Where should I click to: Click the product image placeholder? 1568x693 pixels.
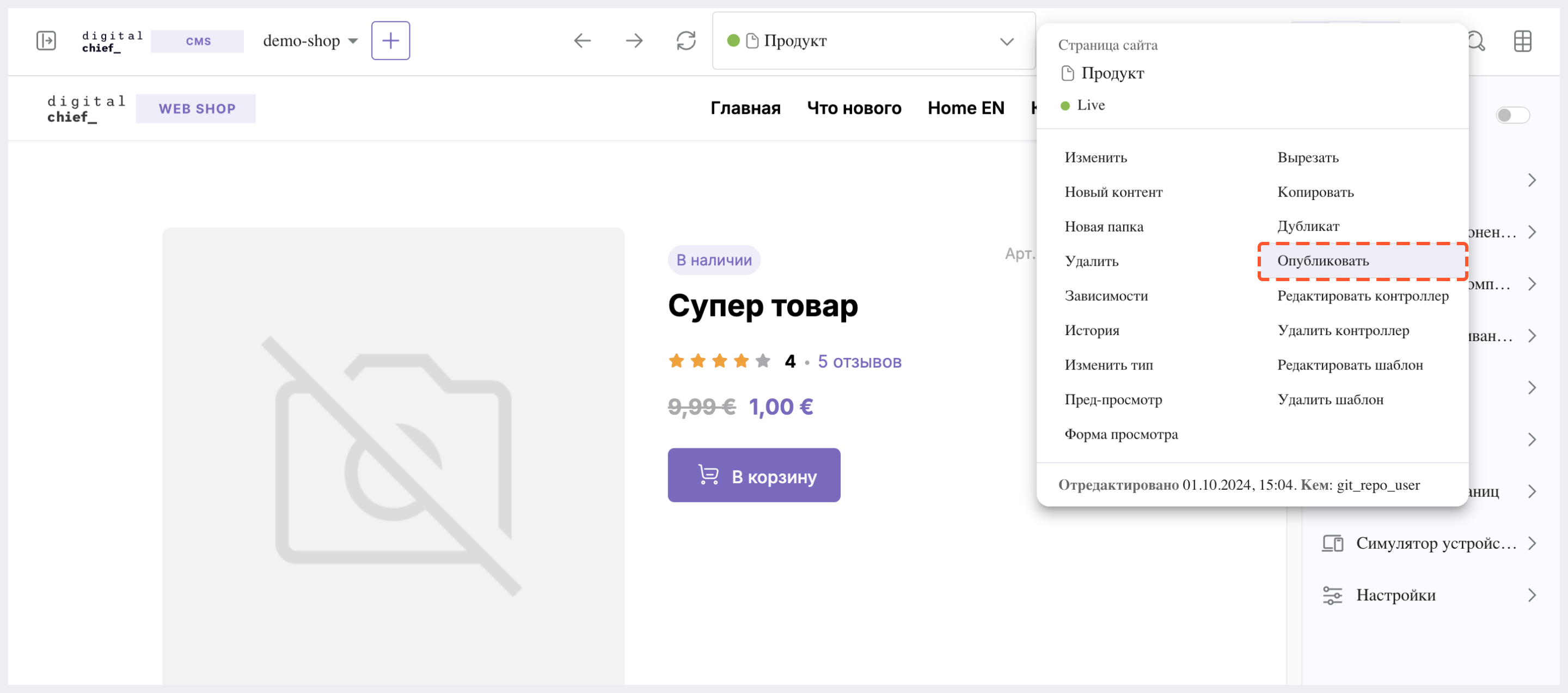click(x=393, y=456)
